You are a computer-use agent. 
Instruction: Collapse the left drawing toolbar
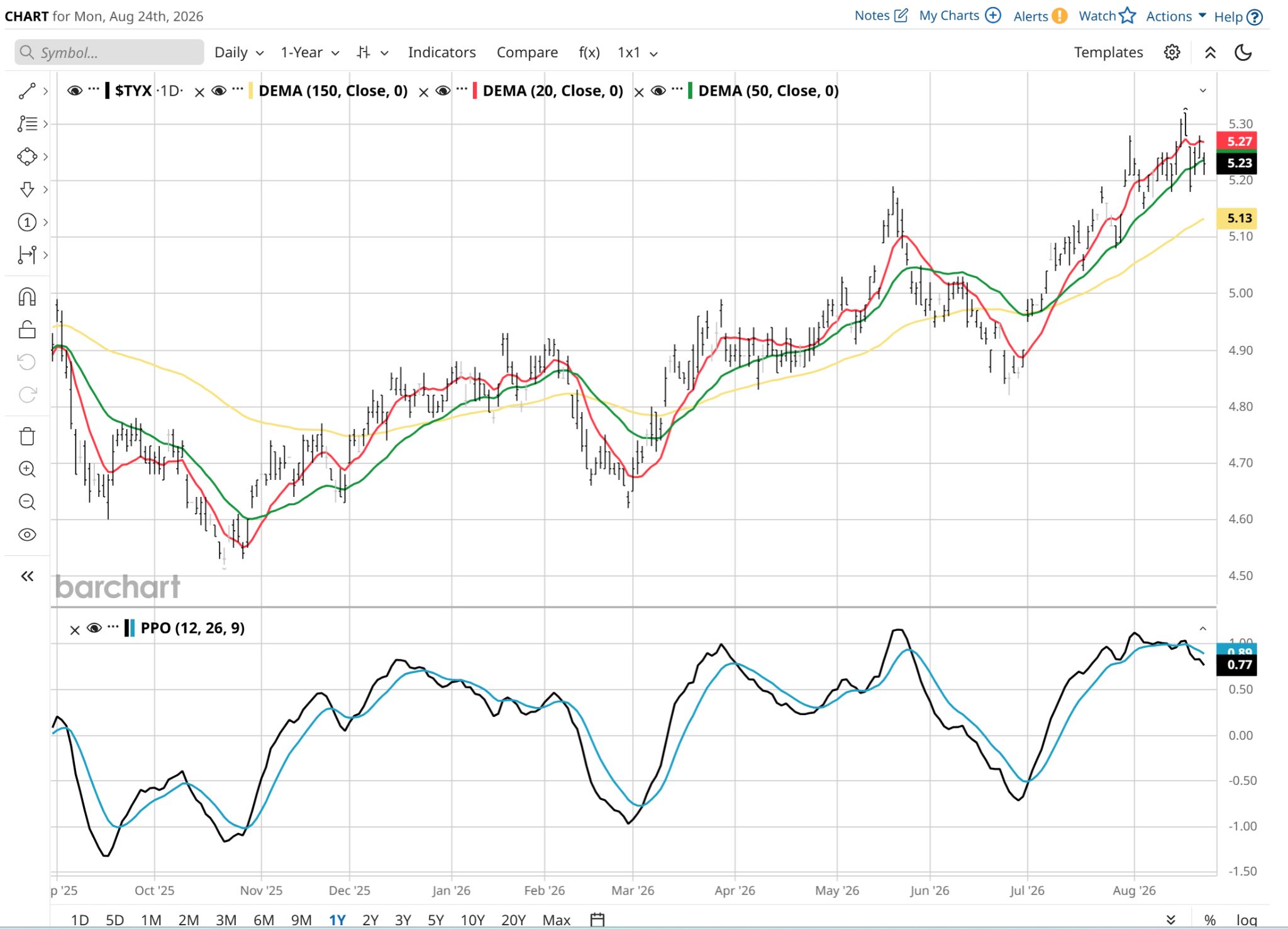click(x=27, y=576)
